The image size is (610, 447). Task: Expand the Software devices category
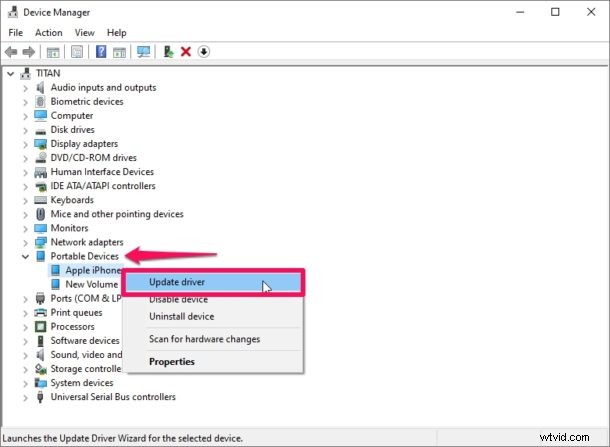tap(25, 341)
